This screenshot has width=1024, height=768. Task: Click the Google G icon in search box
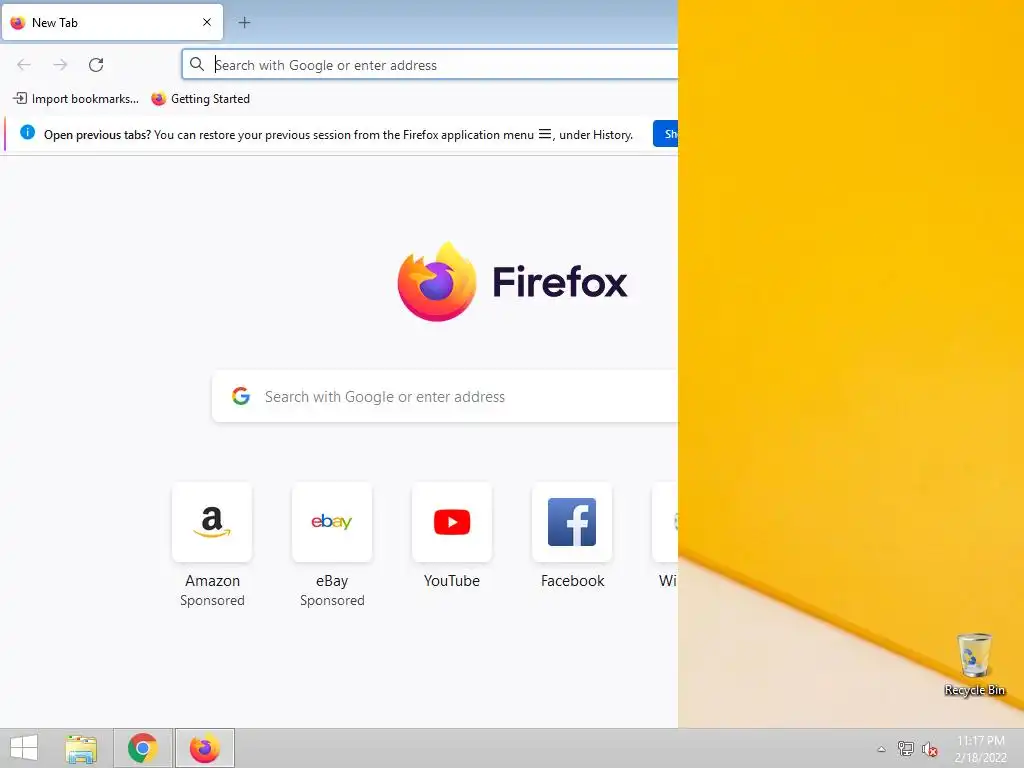[241, 396]
